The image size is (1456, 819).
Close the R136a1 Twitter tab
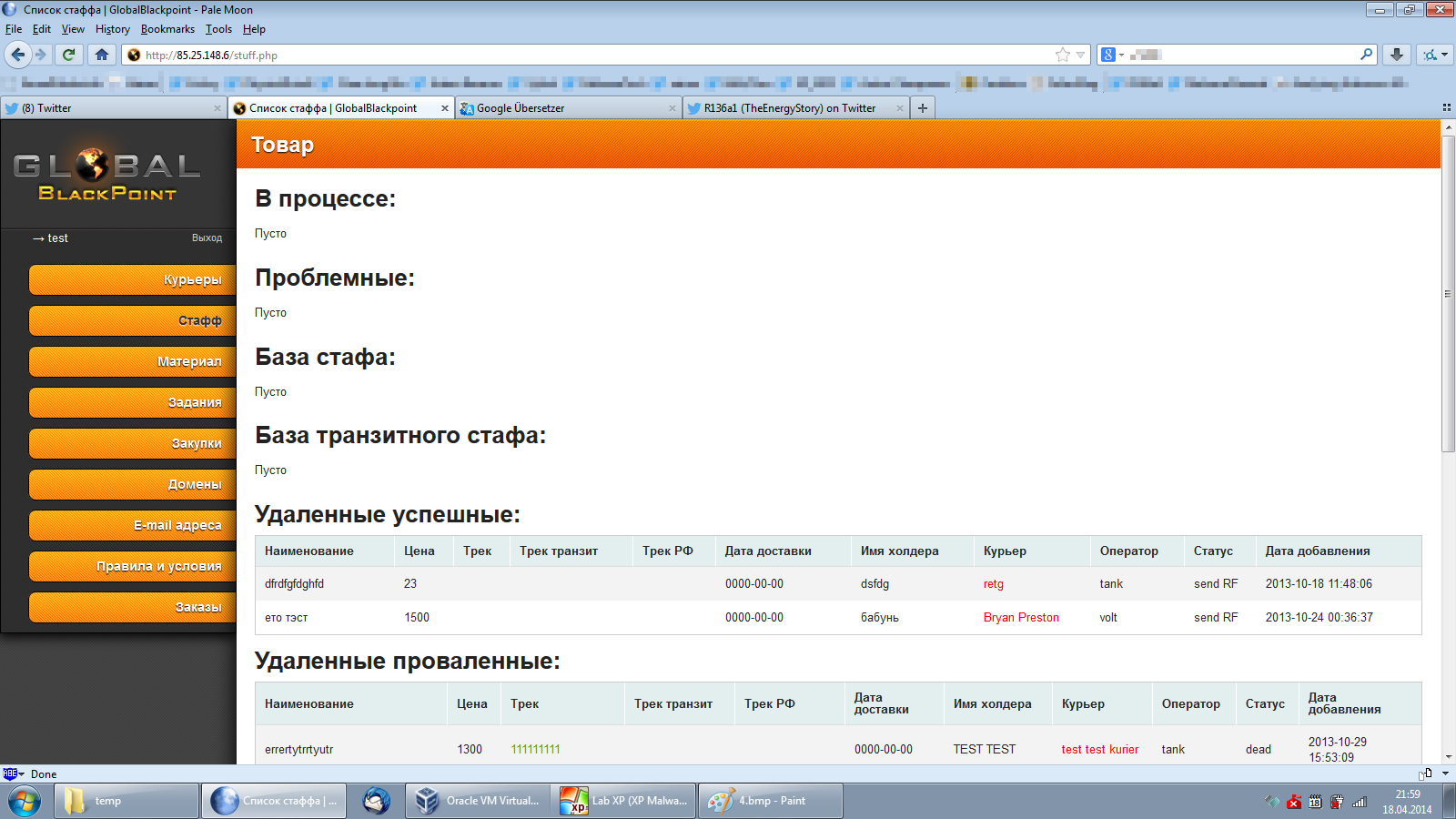(900, 108)
